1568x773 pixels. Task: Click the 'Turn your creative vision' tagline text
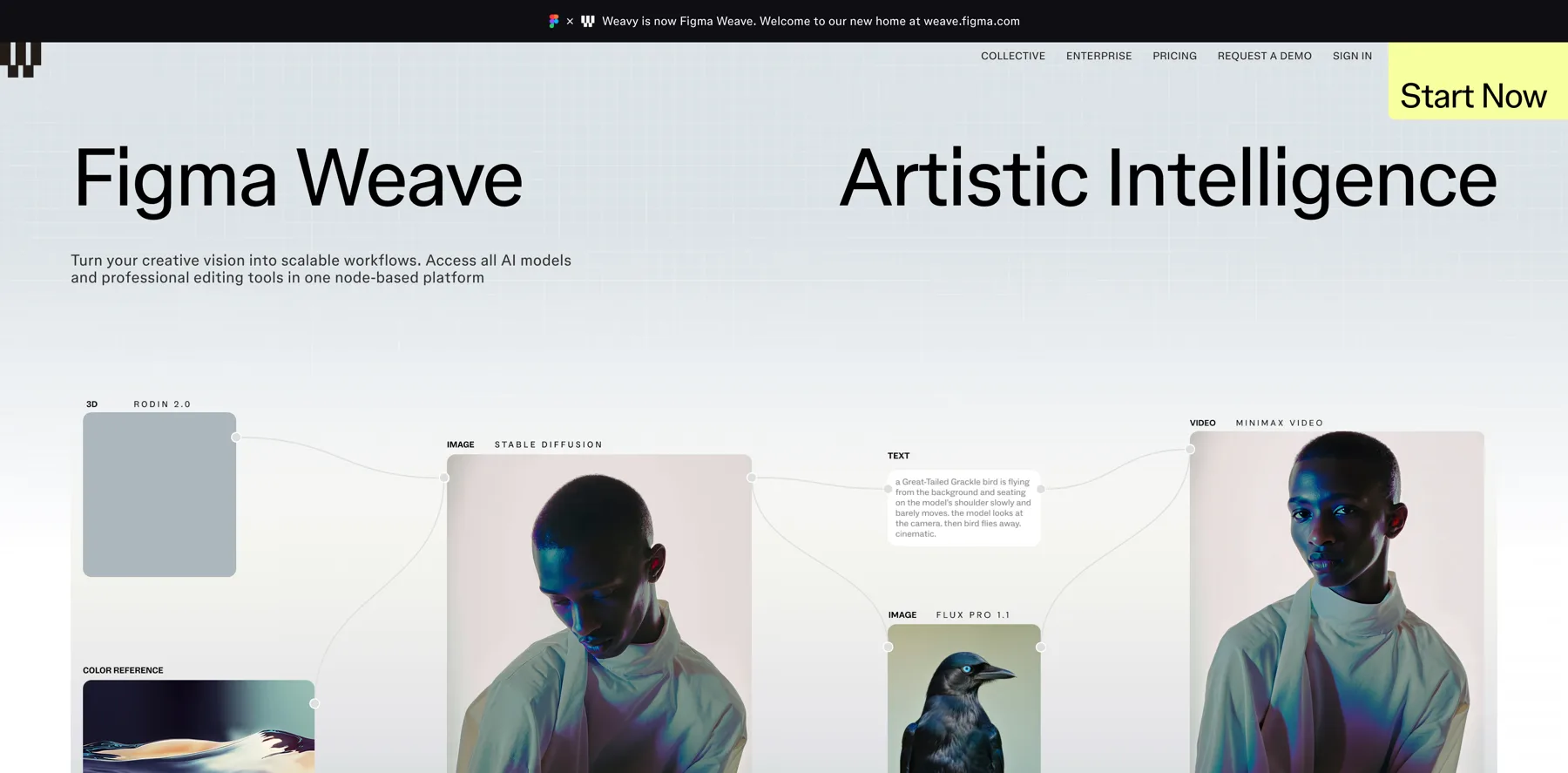coord(321,268)
